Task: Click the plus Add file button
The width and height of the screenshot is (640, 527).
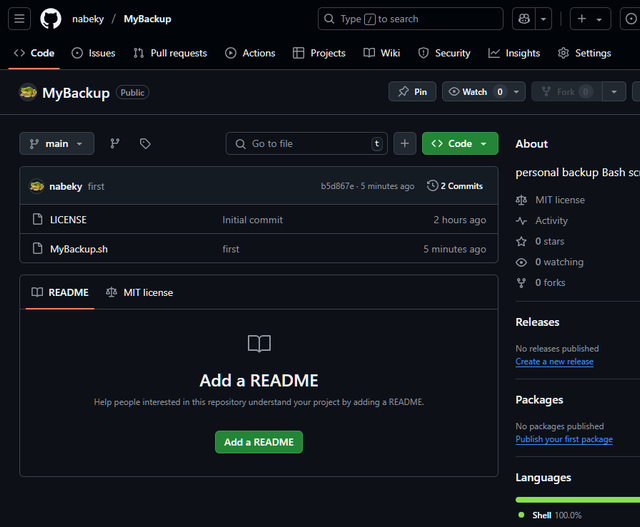Action: point(404,144)
